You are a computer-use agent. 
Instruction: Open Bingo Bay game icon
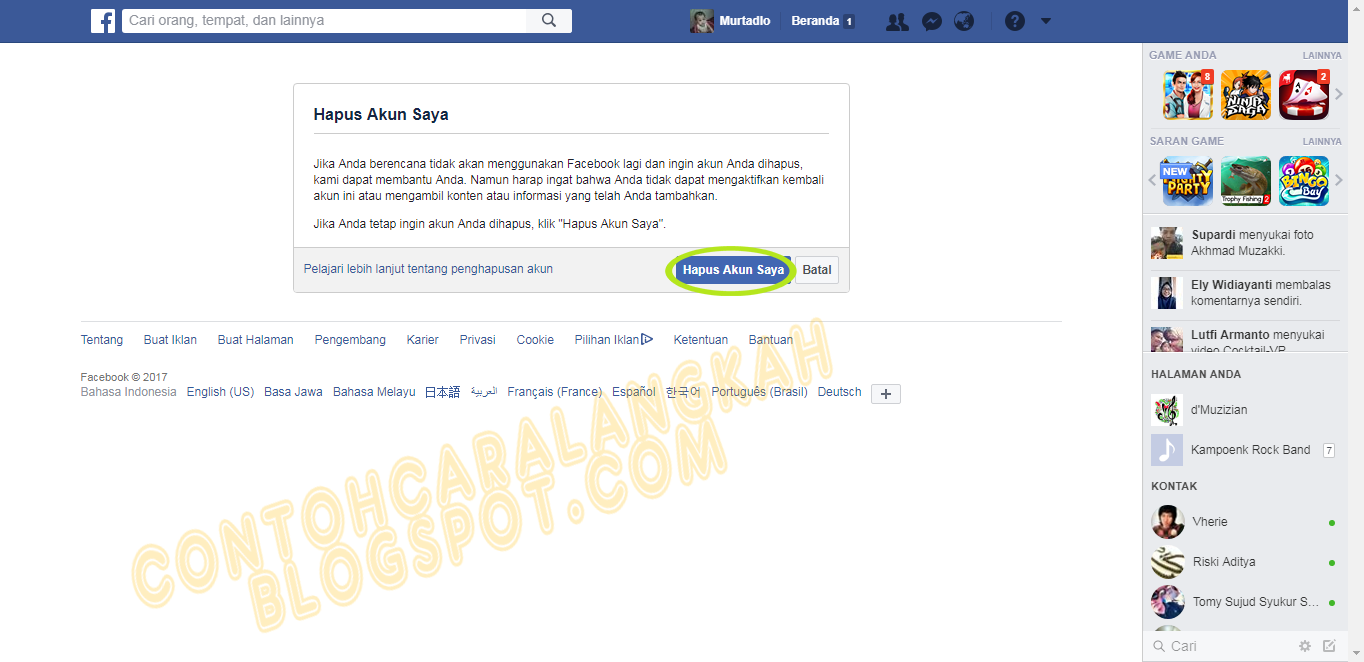[1304, 181]
